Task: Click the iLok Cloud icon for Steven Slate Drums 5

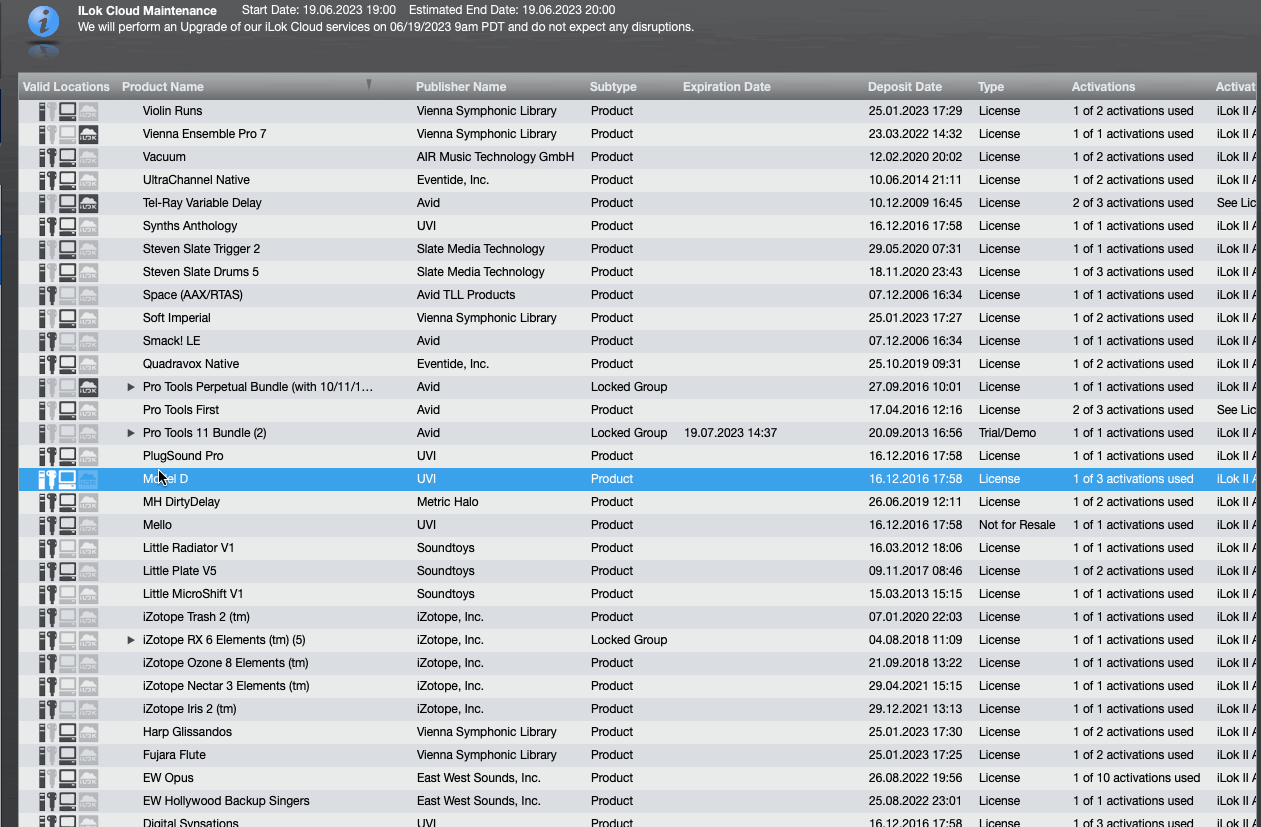Action: [x=89, y=272]
